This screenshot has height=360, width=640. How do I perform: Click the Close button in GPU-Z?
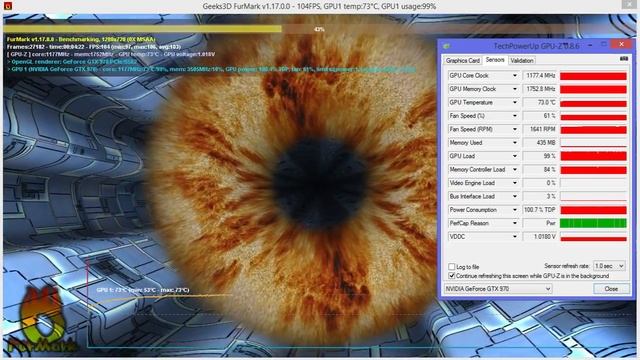[611, 289]
